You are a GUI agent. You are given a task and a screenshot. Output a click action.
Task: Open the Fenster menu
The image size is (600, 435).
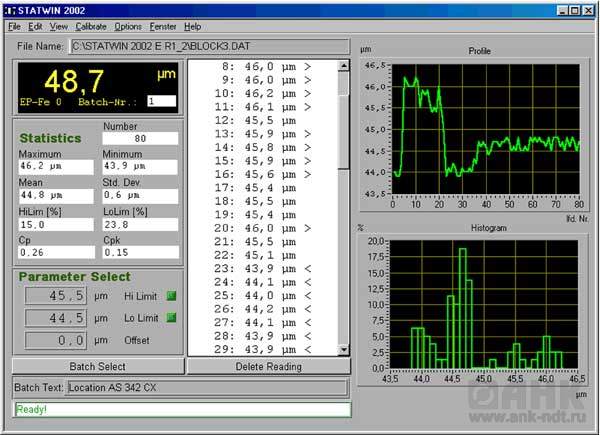163,26
